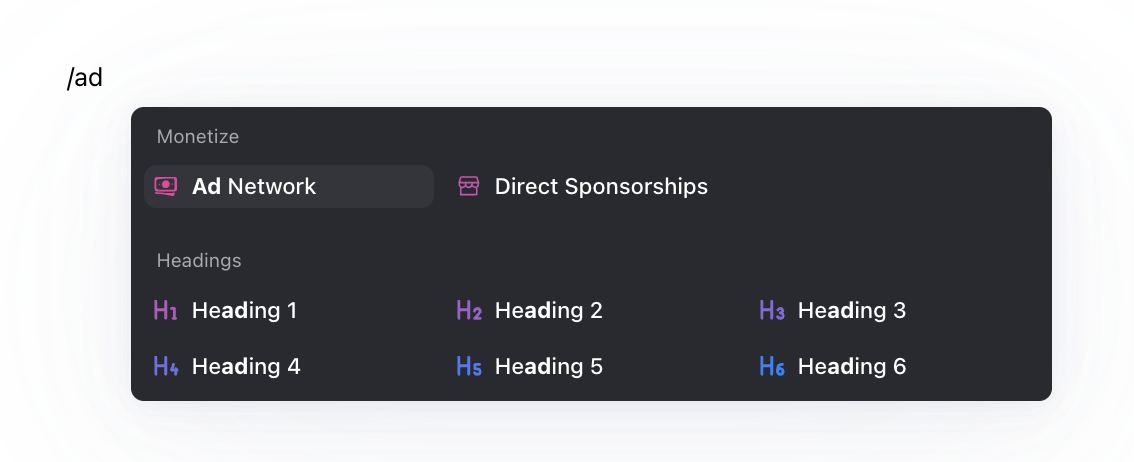The height and width of the screenshot is (462, 1134).
Task: Click the H4 heading icon
Action: [x=166, y=367]
